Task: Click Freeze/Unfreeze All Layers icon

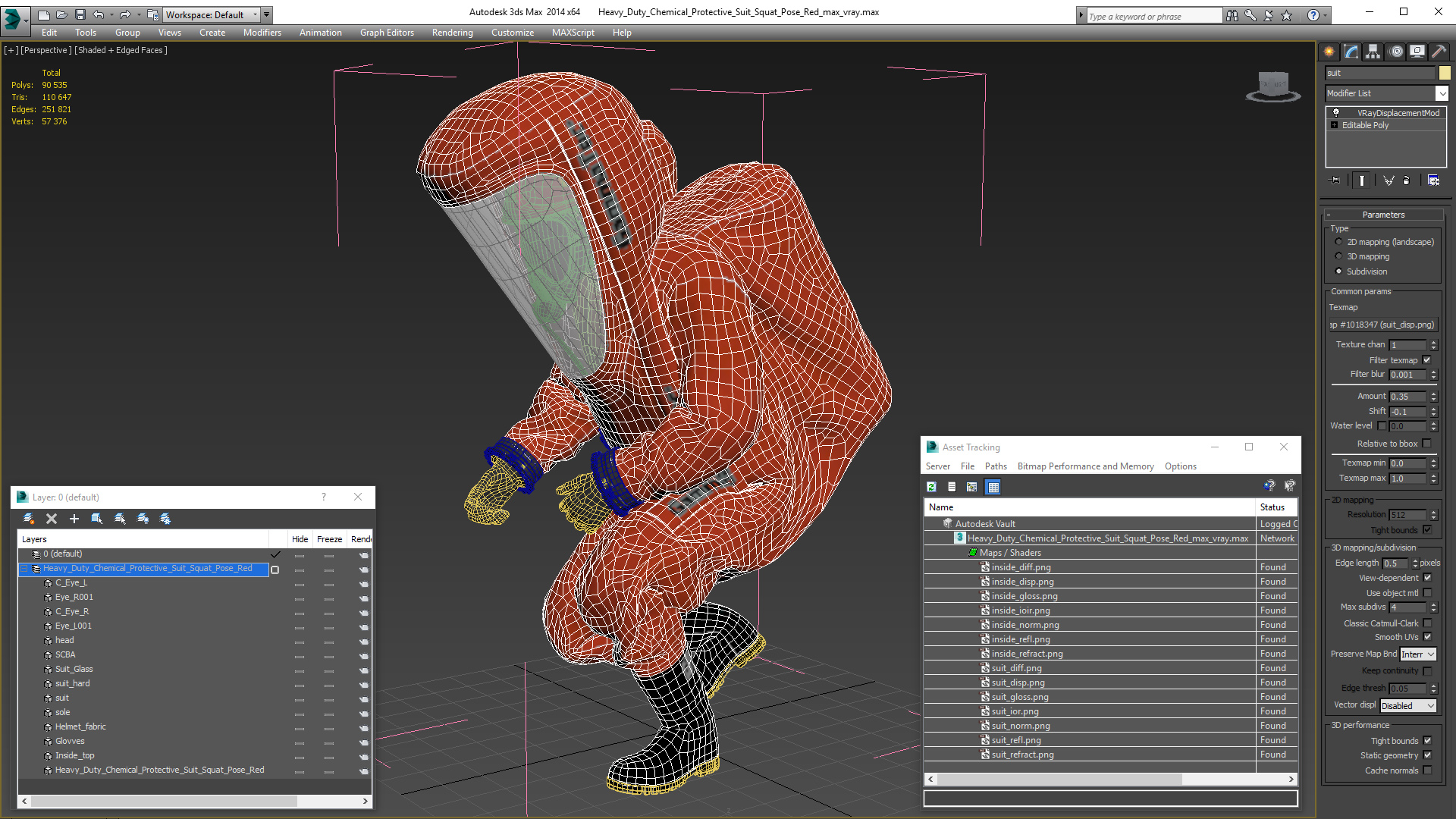Action: (x=165, y=519)
